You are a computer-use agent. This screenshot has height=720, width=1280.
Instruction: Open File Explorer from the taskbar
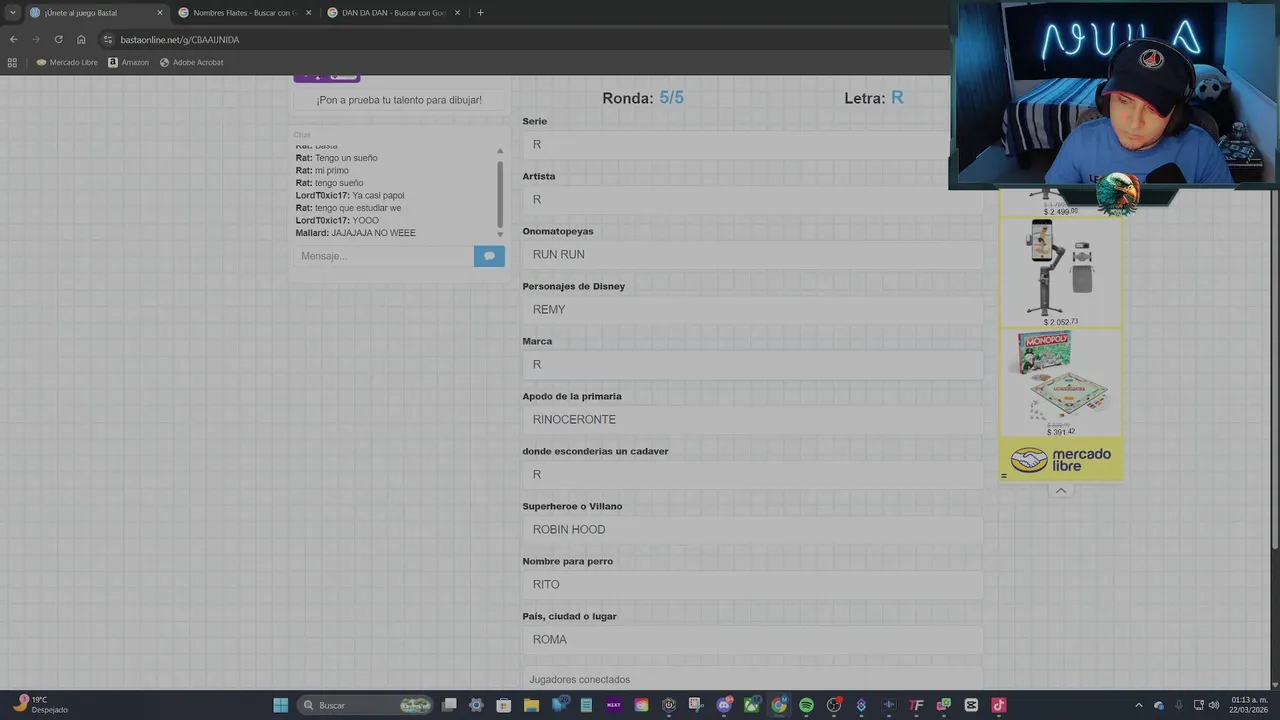pos(531,705)
